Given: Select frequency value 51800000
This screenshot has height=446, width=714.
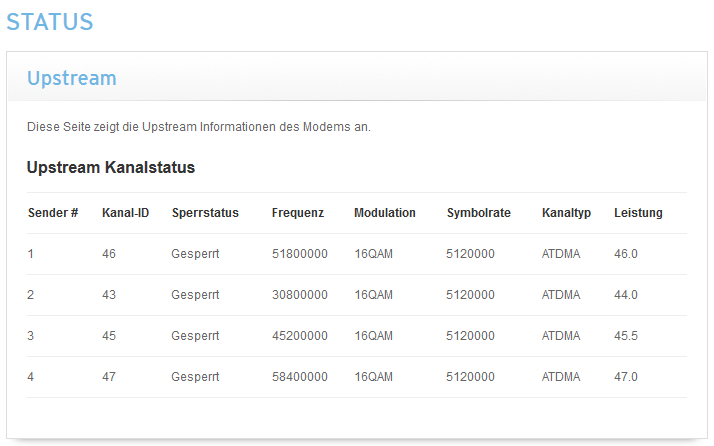Looking at the screenshot, I should [x=300, y=254].
